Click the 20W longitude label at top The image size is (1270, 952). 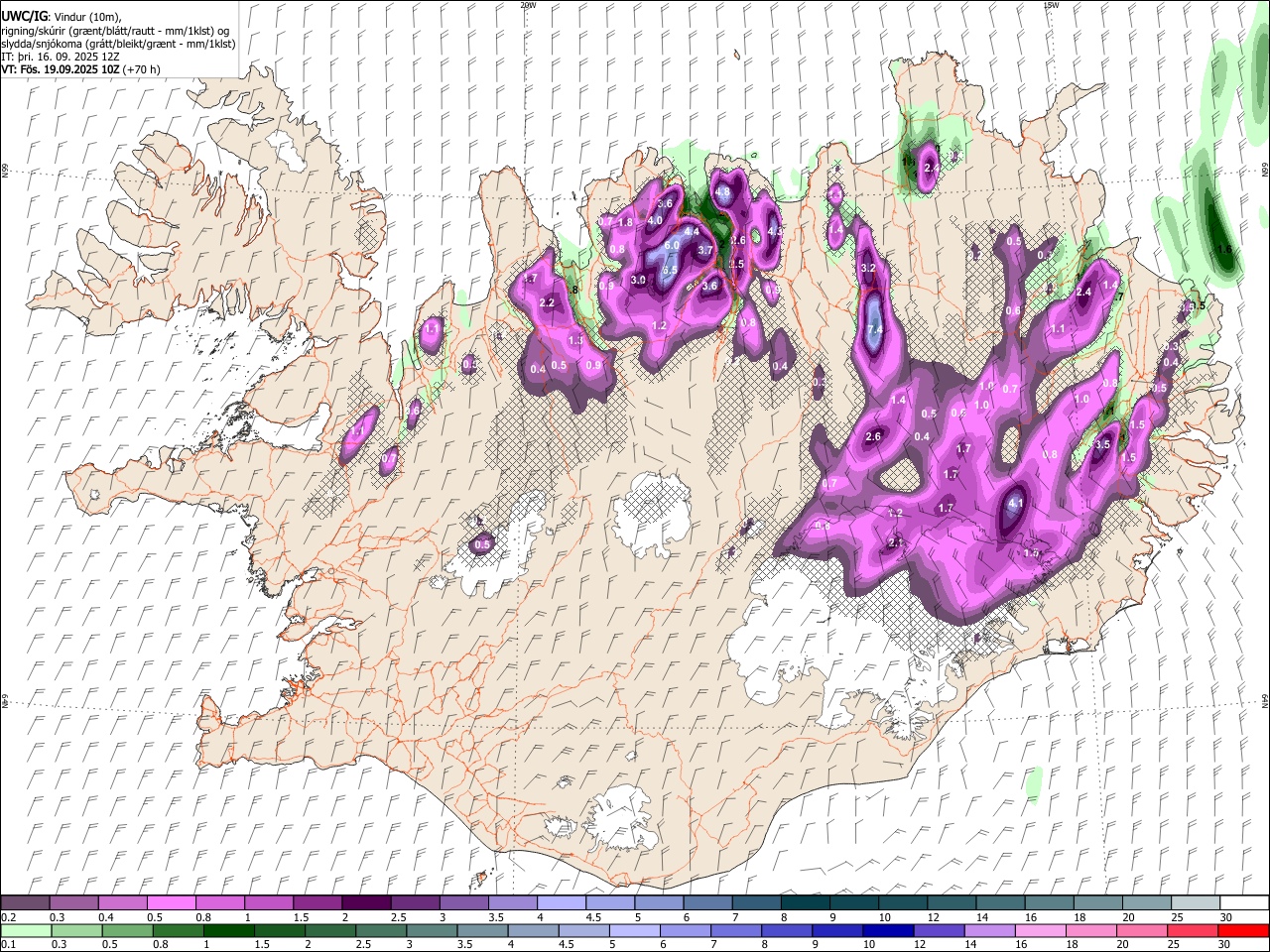click(528, 5)
